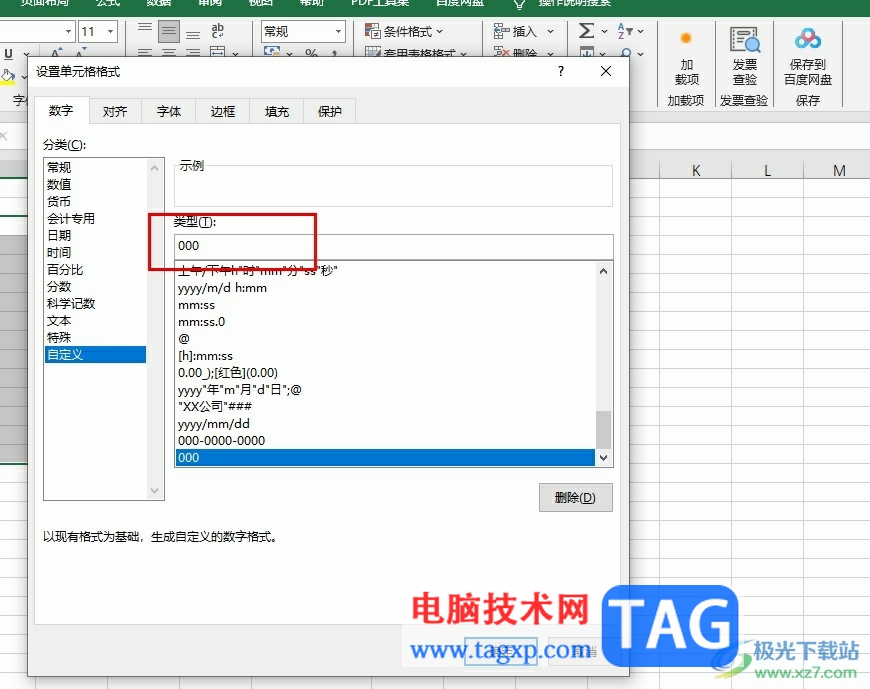Click the 类型 format code input field

(x=393, y=246)
